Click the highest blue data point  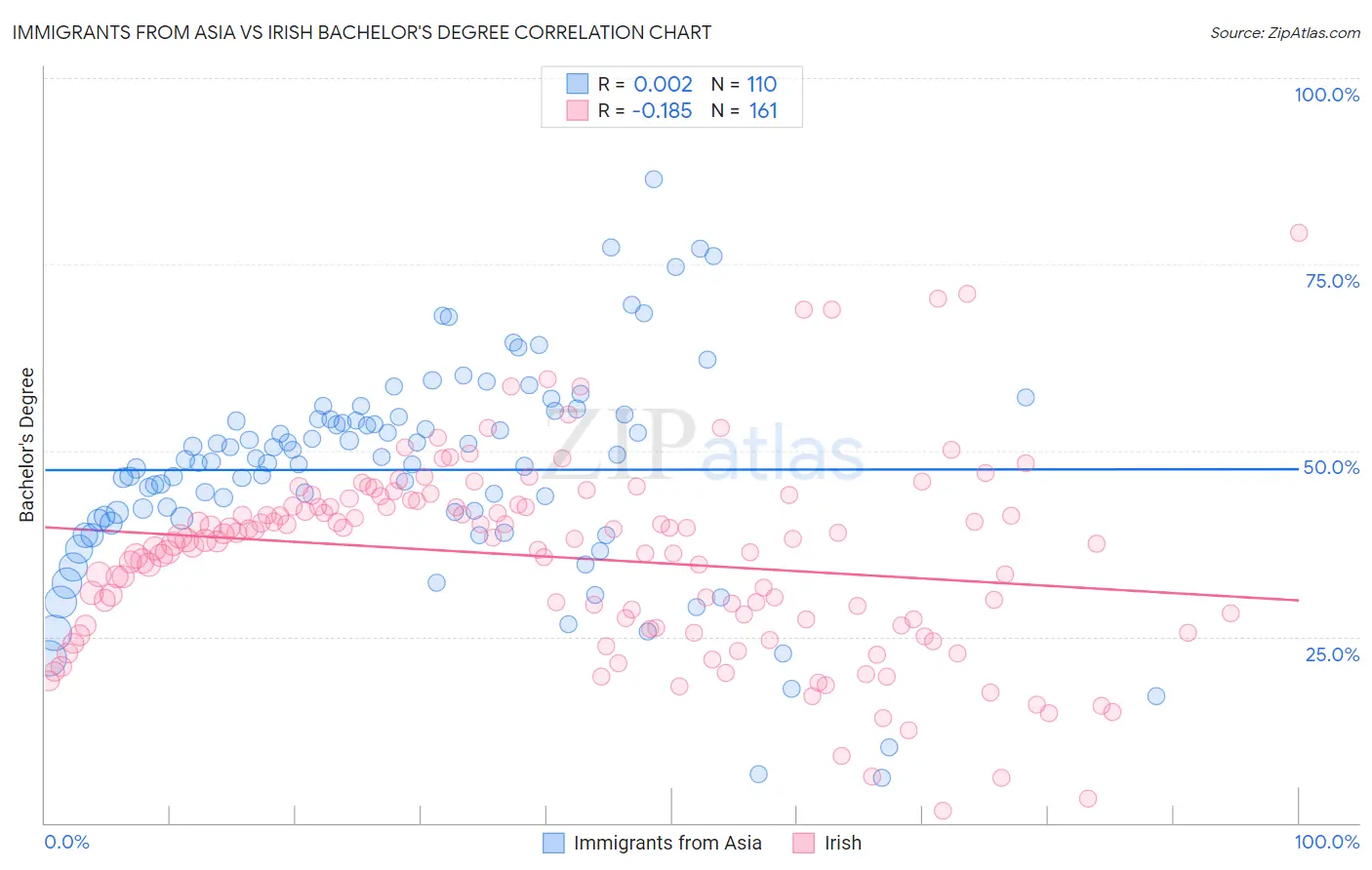[654, 179]
